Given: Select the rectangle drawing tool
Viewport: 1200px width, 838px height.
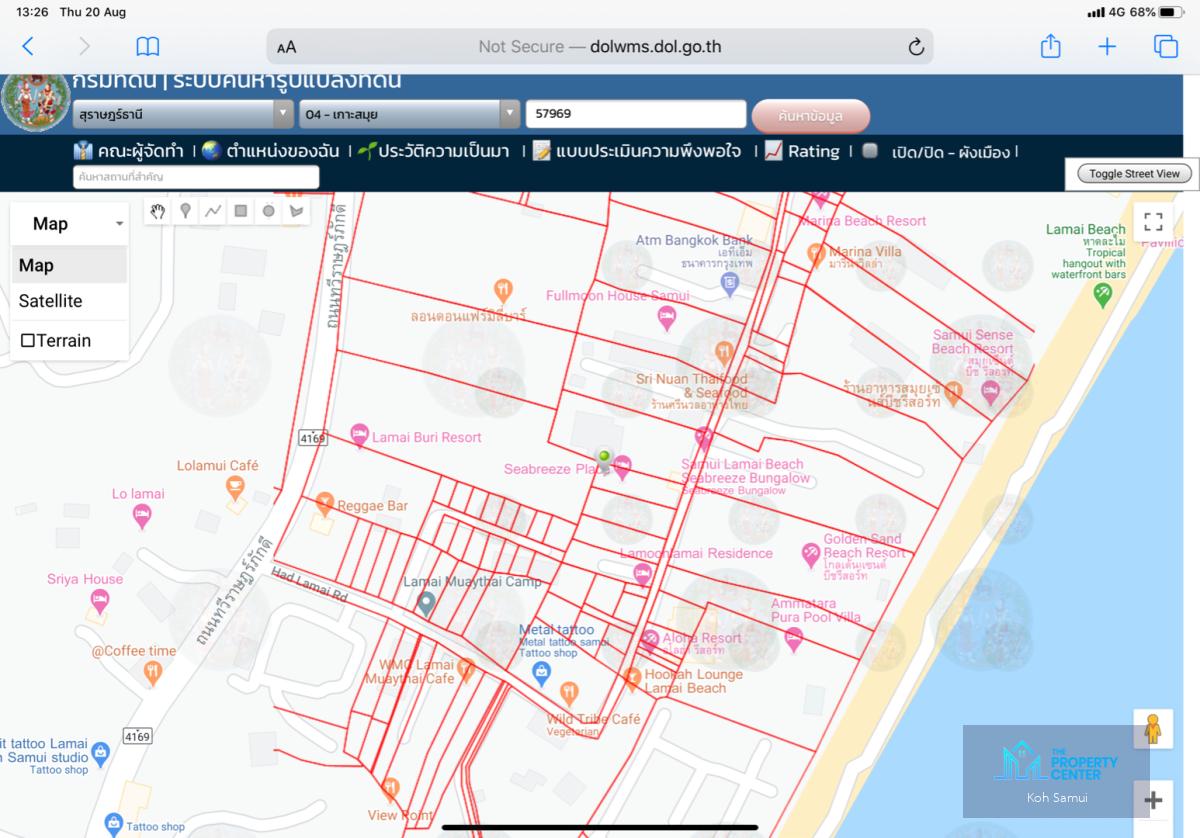Looking at the screenshot, I should (x=241, y=210).
